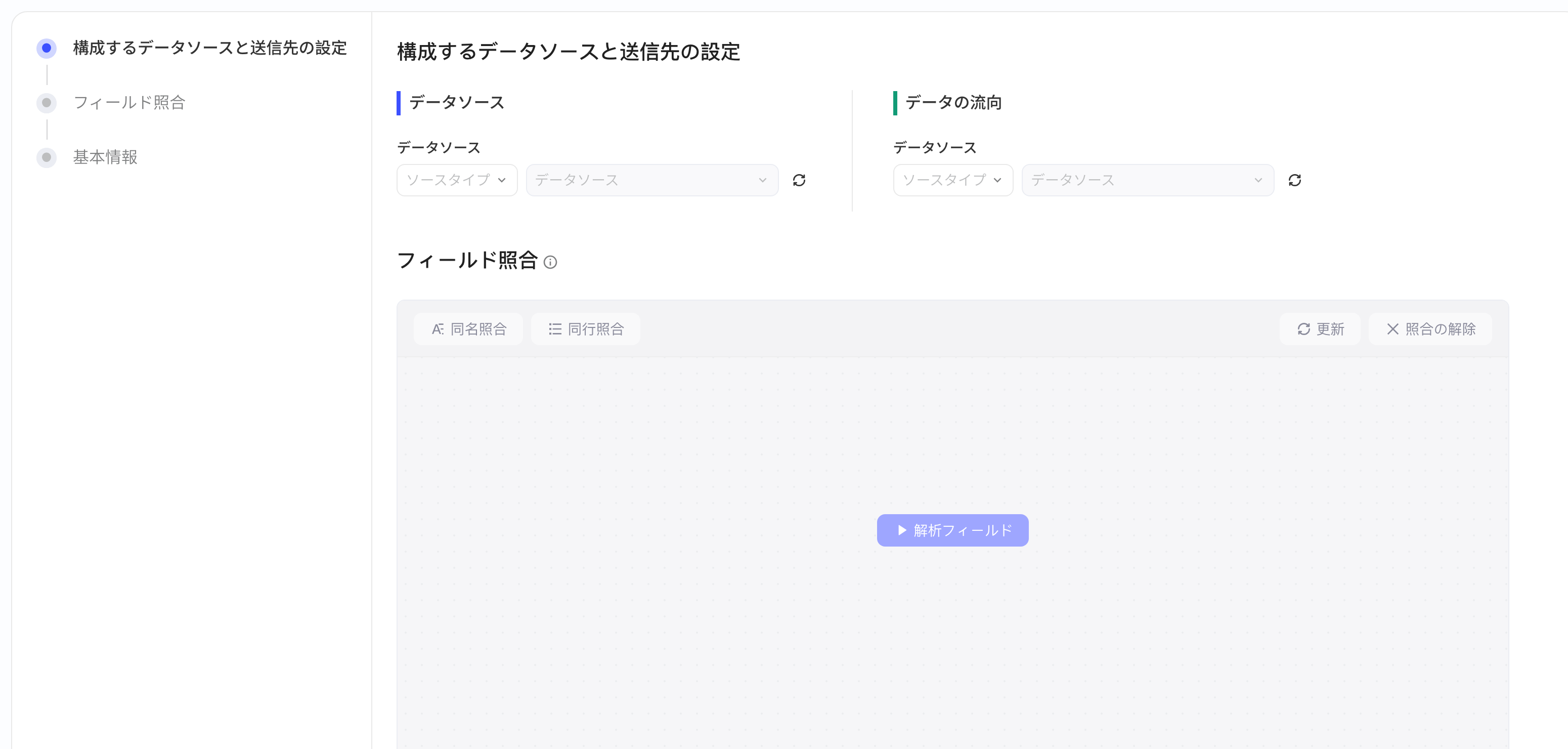Viewport: 1568px width, 749px height.
Task: Click main page title 構成するデータソースと送信先の設定
Action: click(569, 52)
